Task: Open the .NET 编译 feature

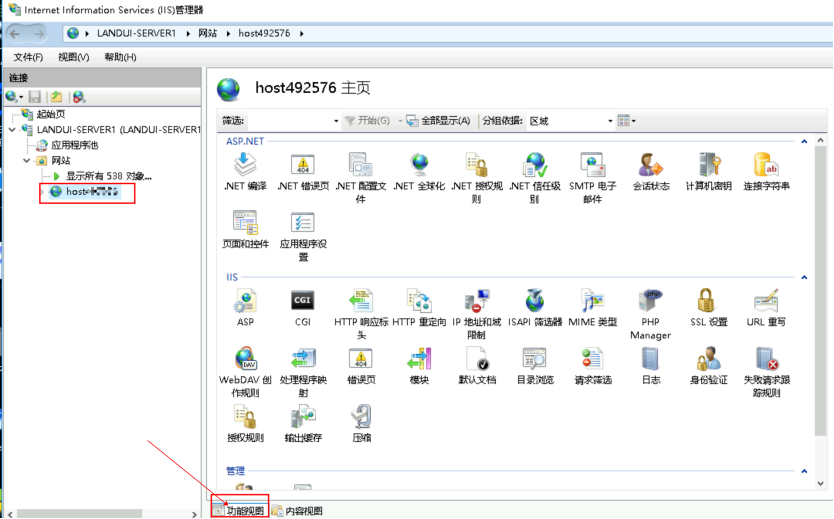Action: 245,171
